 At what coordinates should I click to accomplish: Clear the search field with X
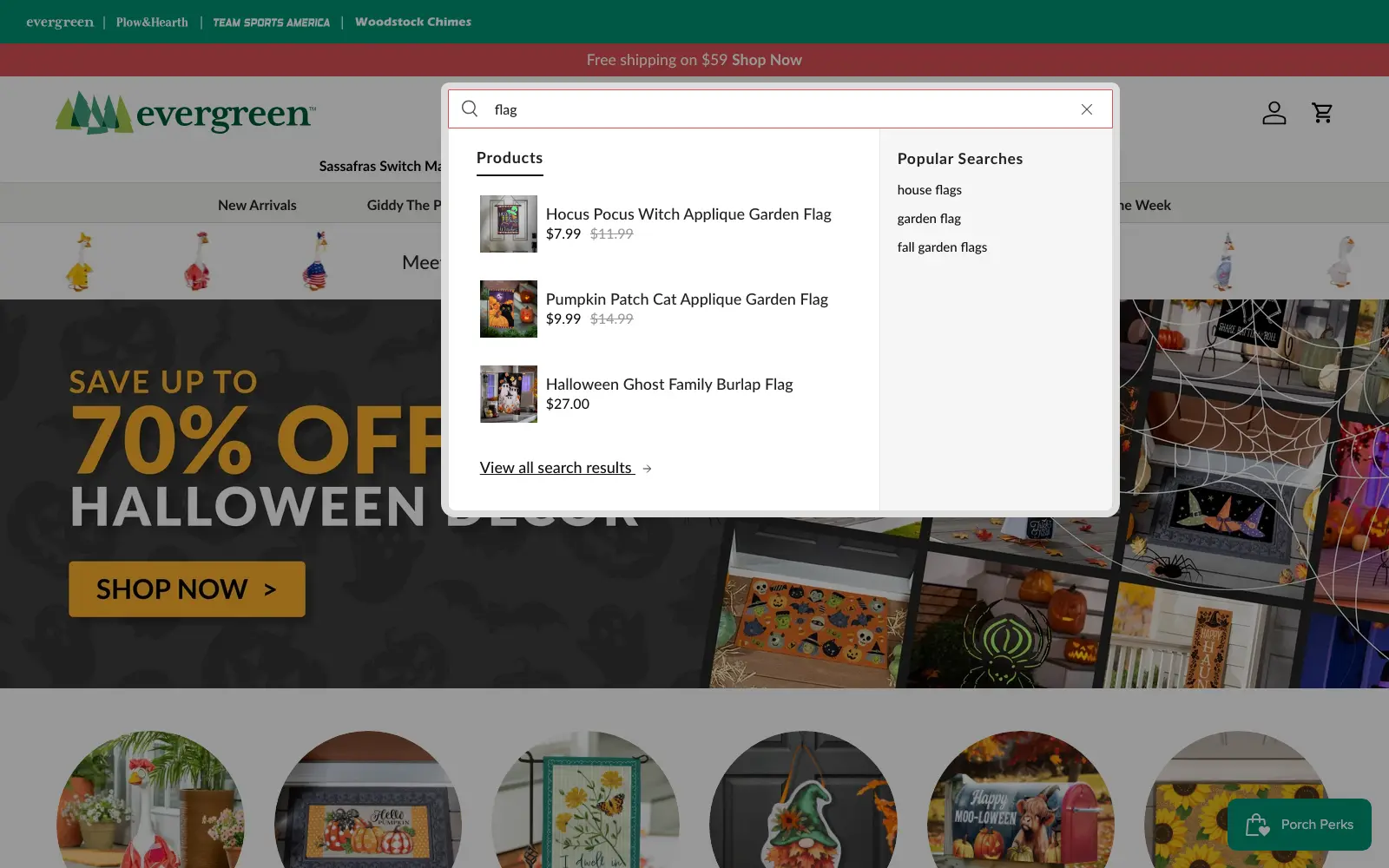pyautogui.click(x=1086, y=109)
